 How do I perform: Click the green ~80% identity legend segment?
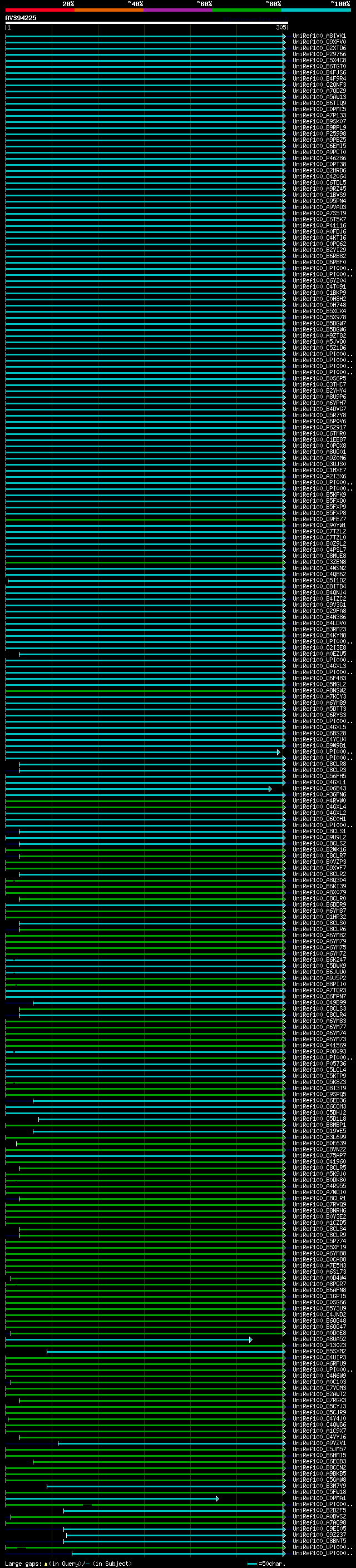[x=247, y=10]
